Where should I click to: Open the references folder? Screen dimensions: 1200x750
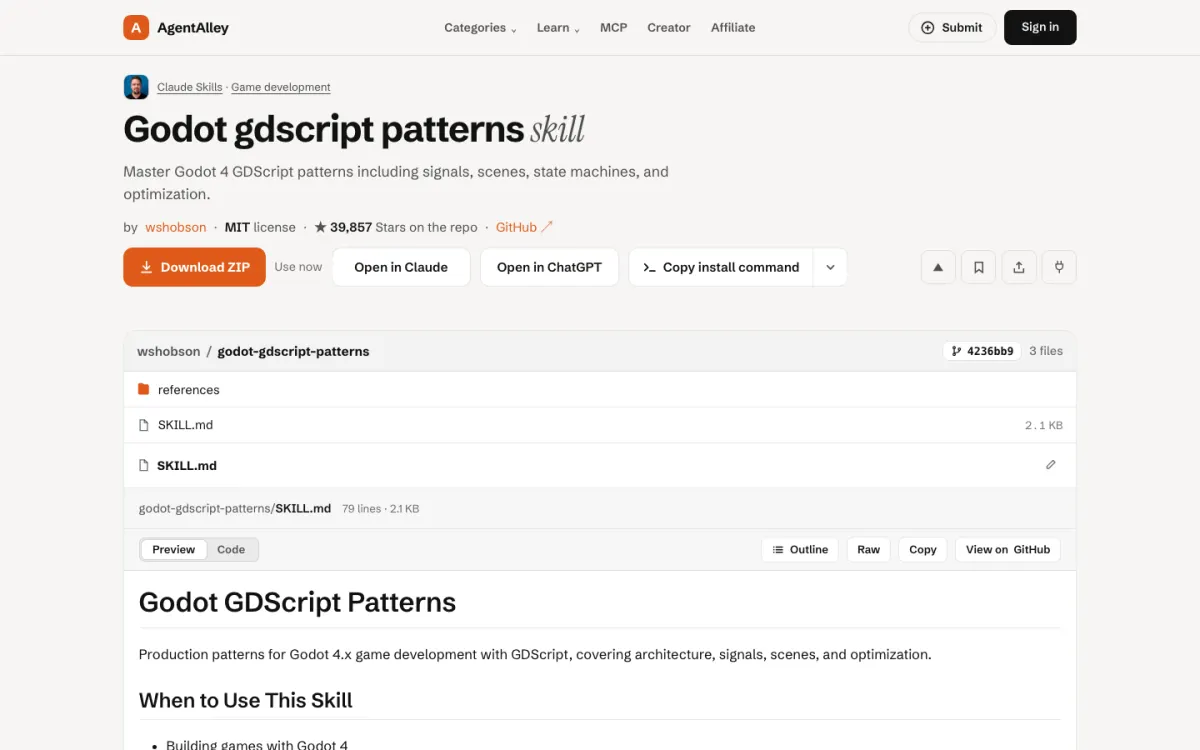pyautogui.click(x=600, y=390)
